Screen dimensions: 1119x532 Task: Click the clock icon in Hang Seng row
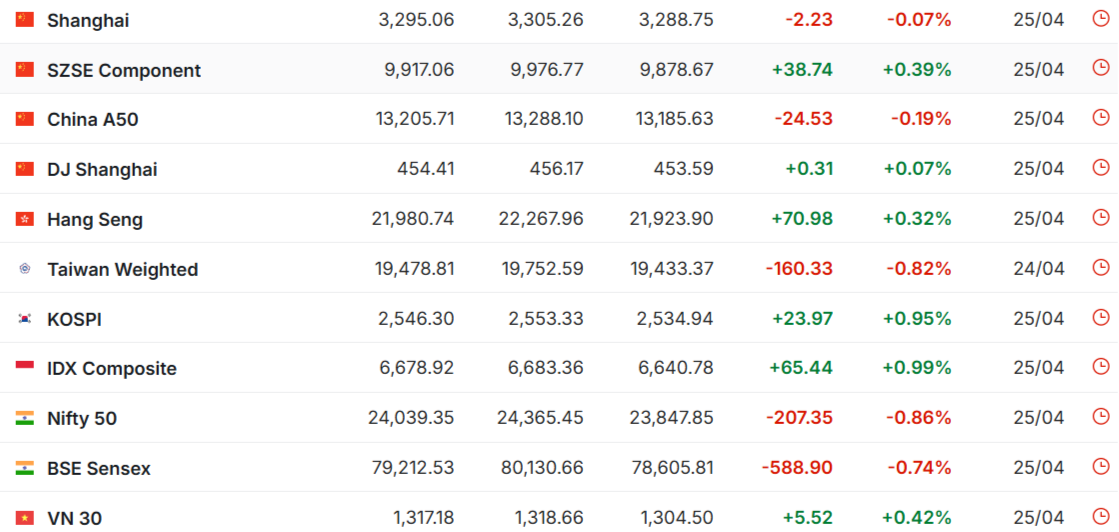point(1100,217)
